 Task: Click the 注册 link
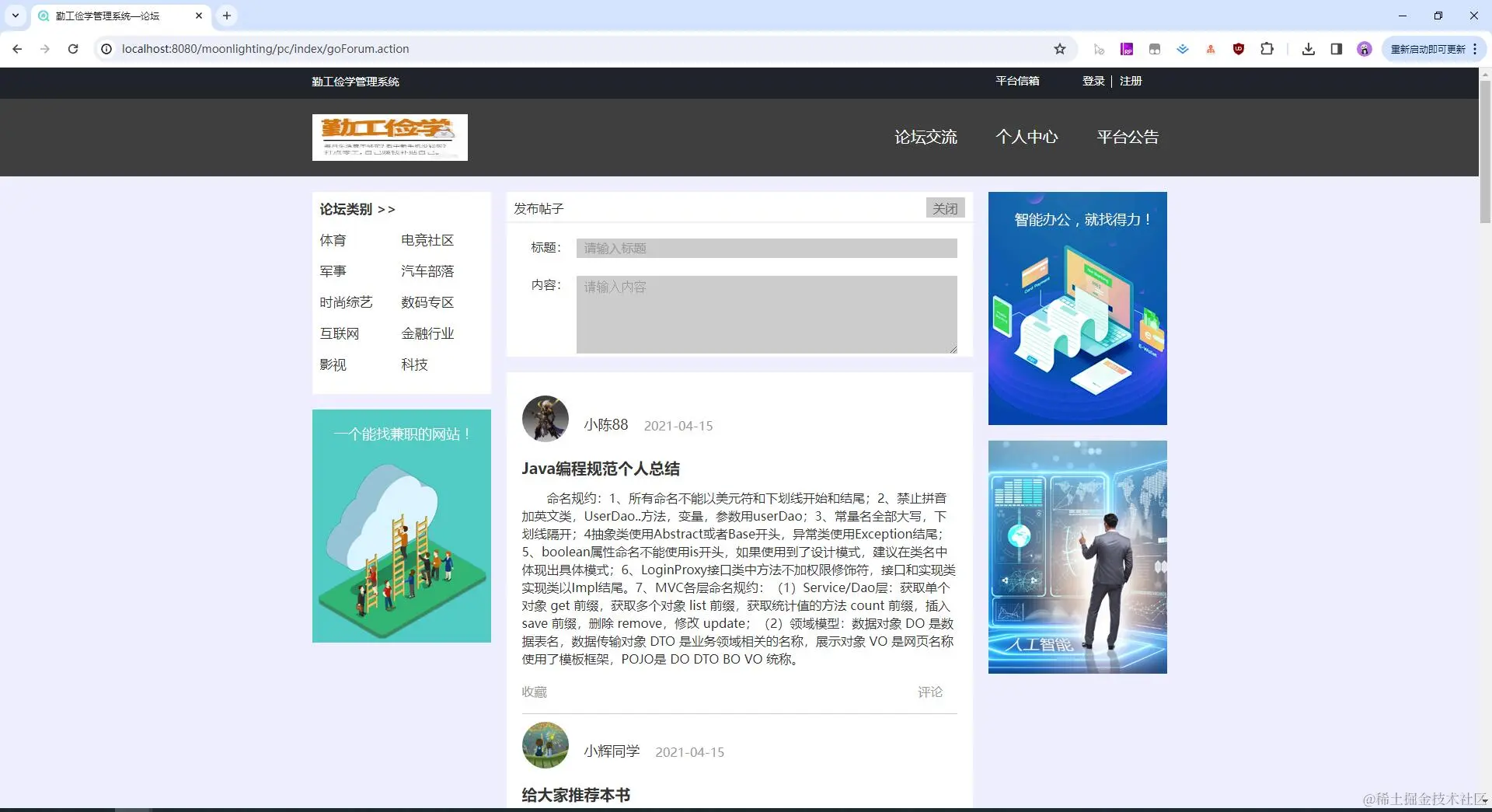point(1131,81)
